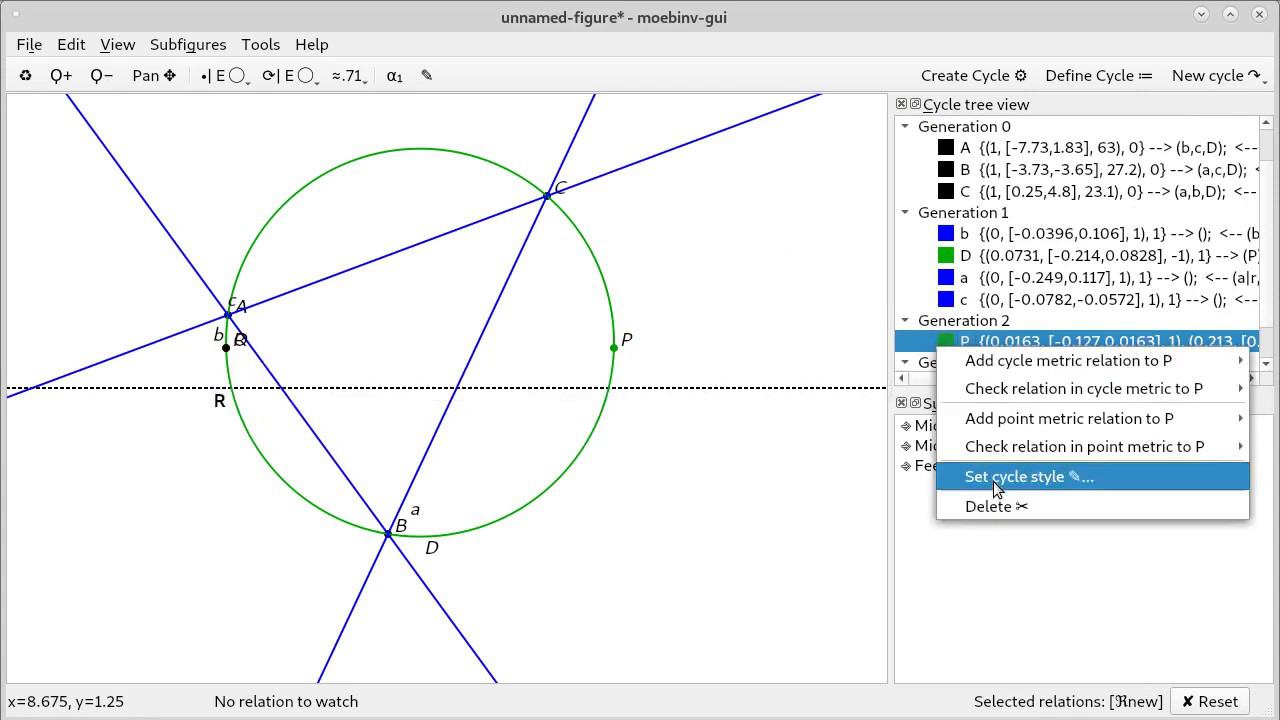The image size is (1280, 720).
Task: Collapse the Generation 2 tree node
Action: pos(905,321)
